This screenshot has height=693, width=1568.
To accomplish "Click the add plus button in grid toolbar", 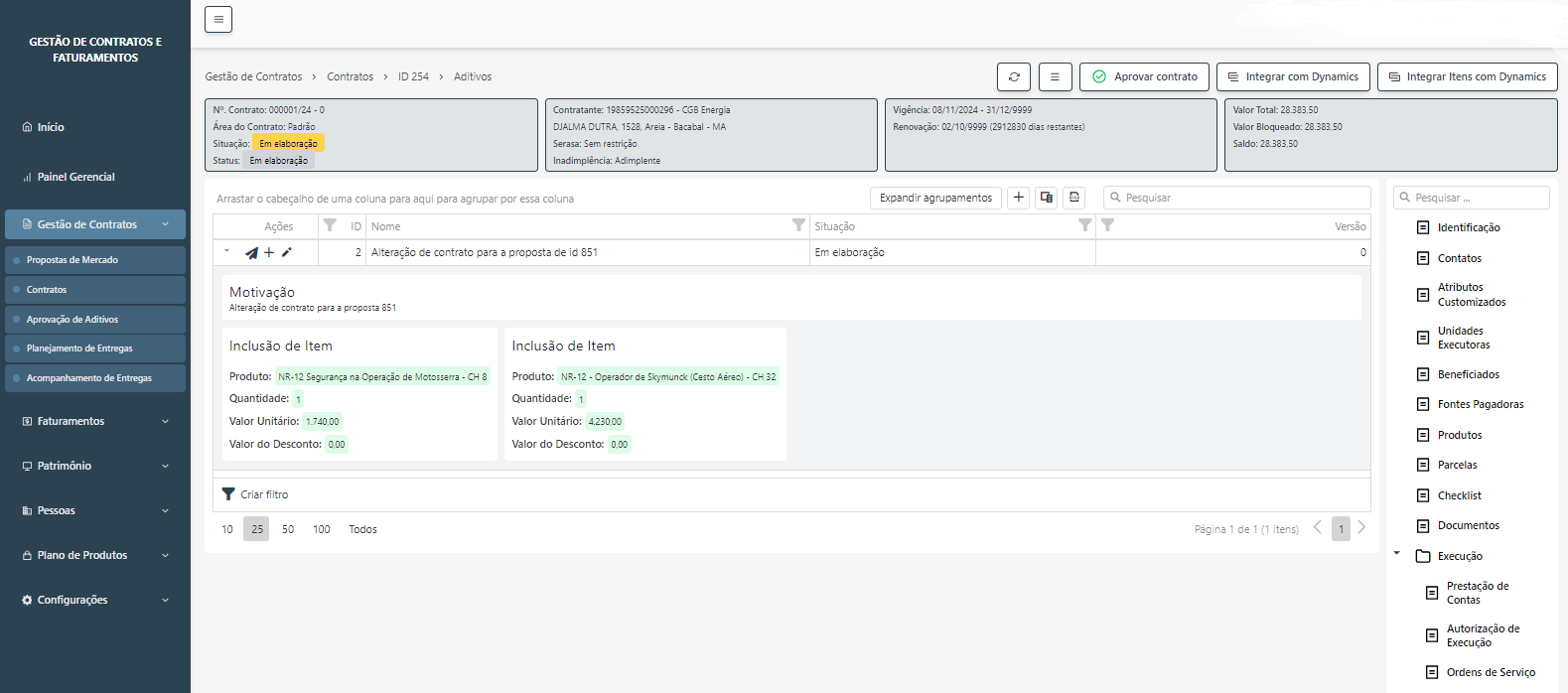I will coord(1018,198).
